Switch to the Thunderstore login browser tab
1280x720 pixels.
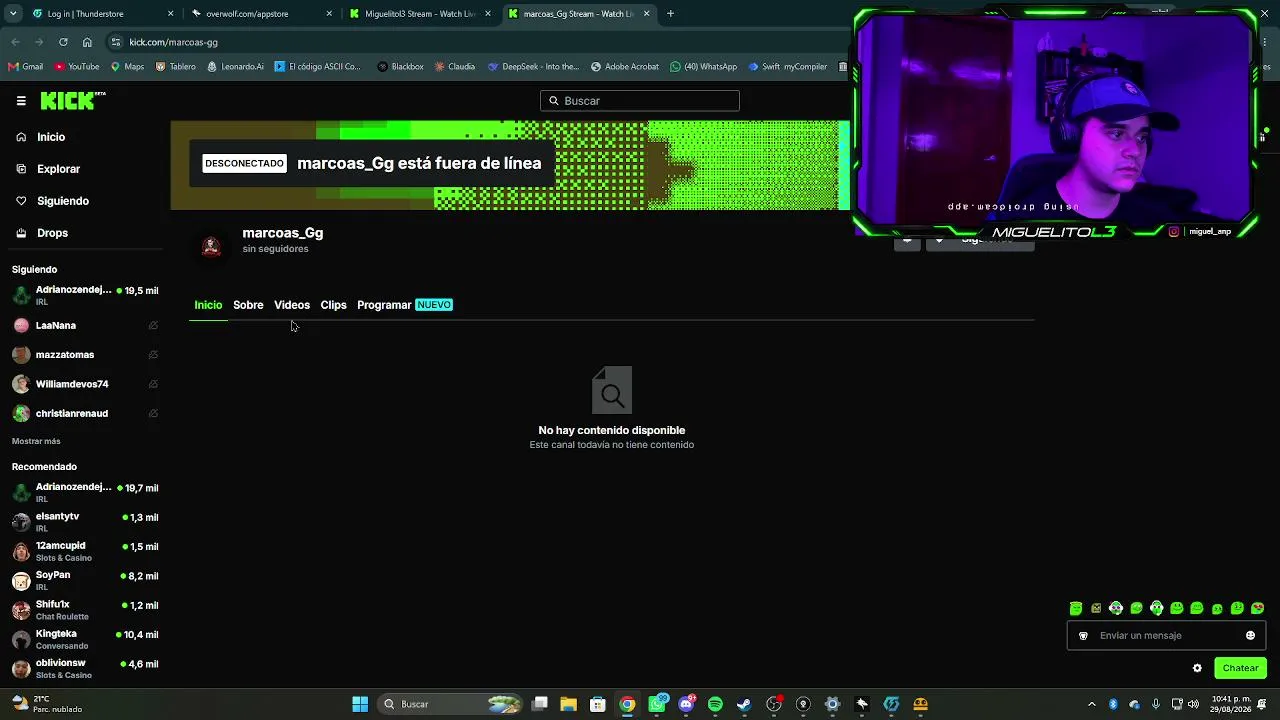point(102,14)
